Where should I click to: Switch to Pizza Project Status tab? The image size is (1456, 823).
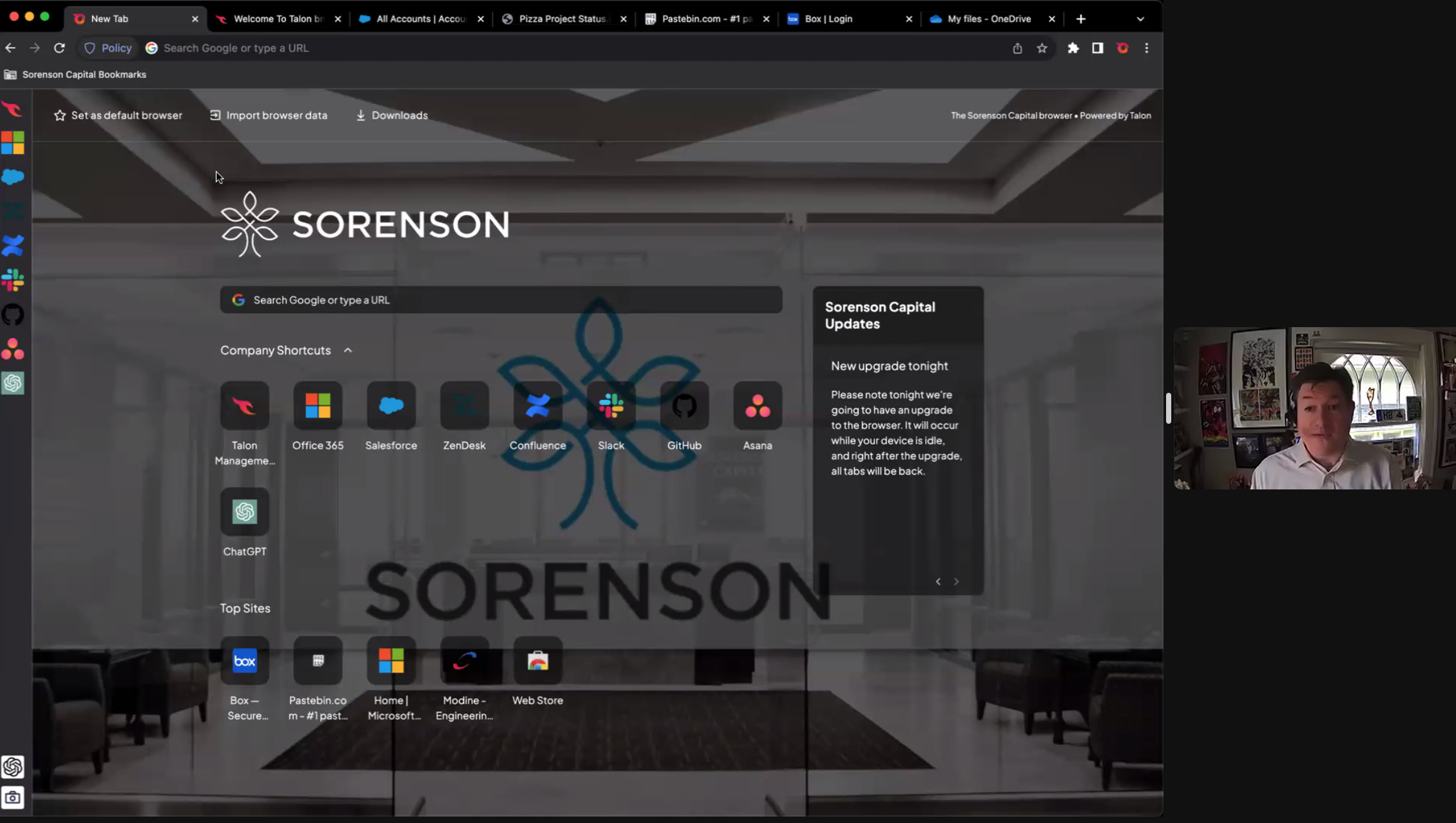564,19
